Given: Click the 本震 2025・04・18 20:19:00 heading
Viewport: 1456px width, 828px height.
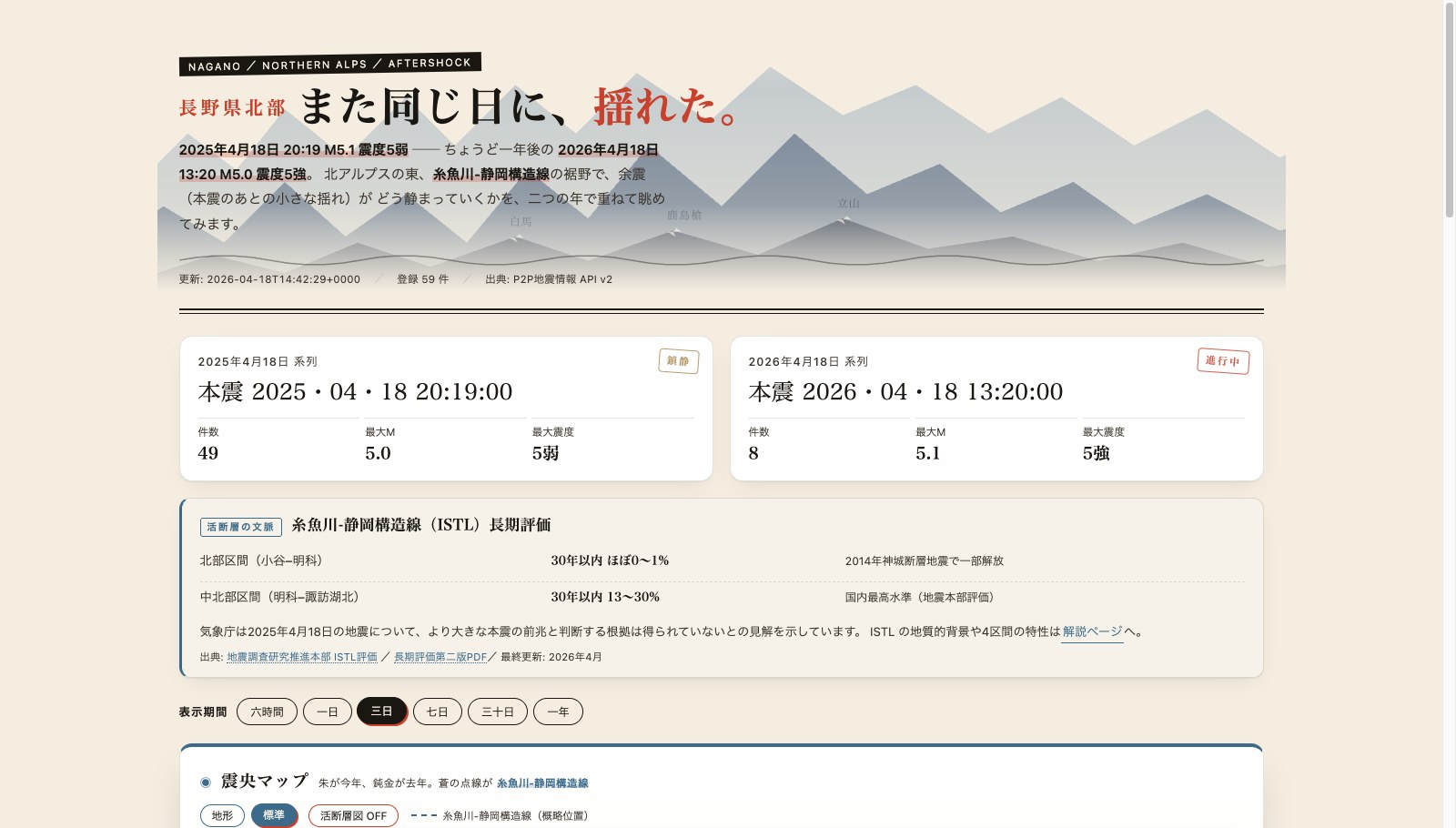Looking at the screenshot, I should tap(355, 391).
